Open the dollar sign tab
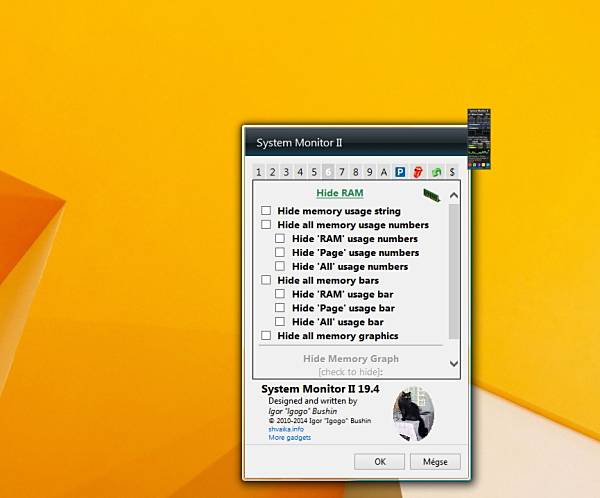The height and width of the screenshot is (498, 600). (x=452, y=172)
